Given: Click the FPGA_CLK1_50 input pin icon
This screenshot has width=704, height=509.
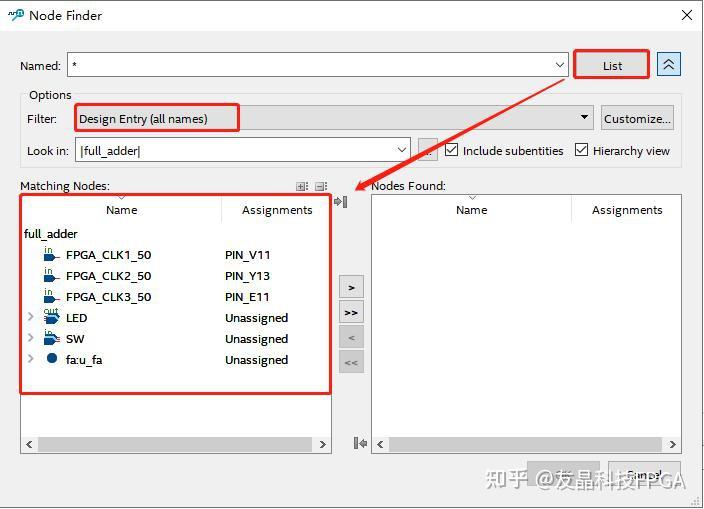Looking at the screenshot, I should click(x=51, y=254).
